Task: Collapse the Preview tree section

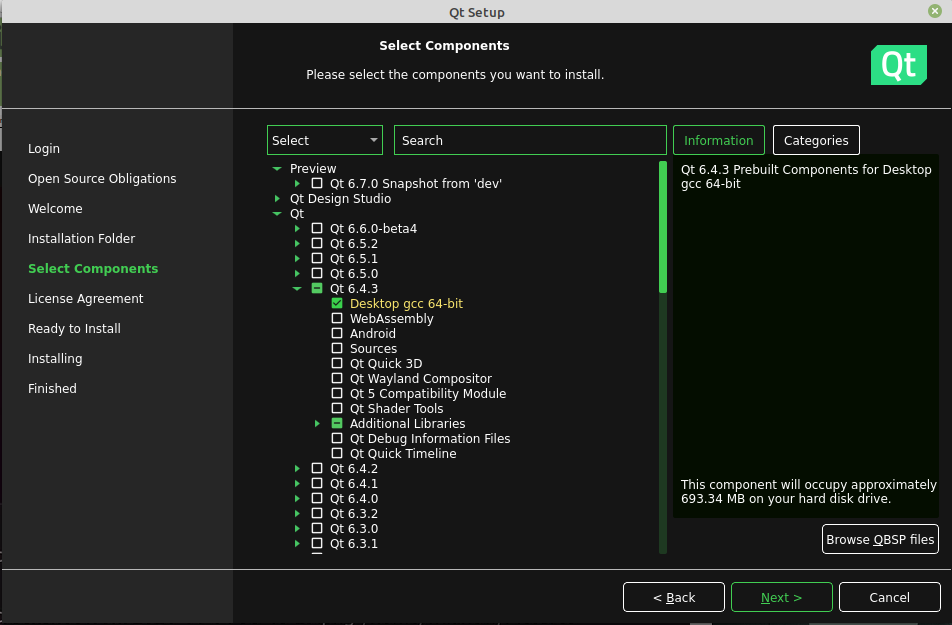Action: tap(277, 169)
